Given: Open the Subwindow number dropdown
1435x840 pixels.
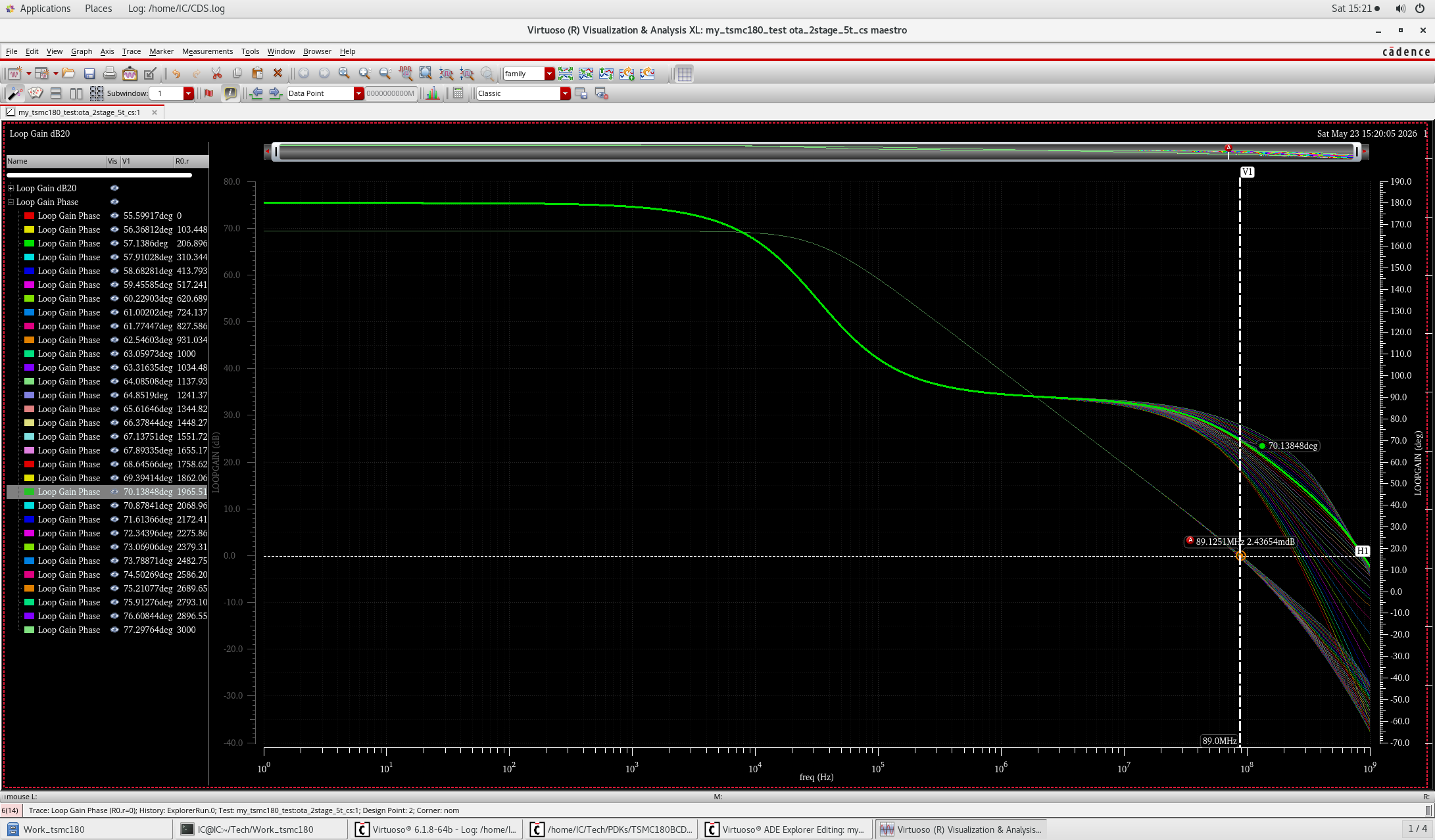Looking at the screenshot, I should coord(188,93).
